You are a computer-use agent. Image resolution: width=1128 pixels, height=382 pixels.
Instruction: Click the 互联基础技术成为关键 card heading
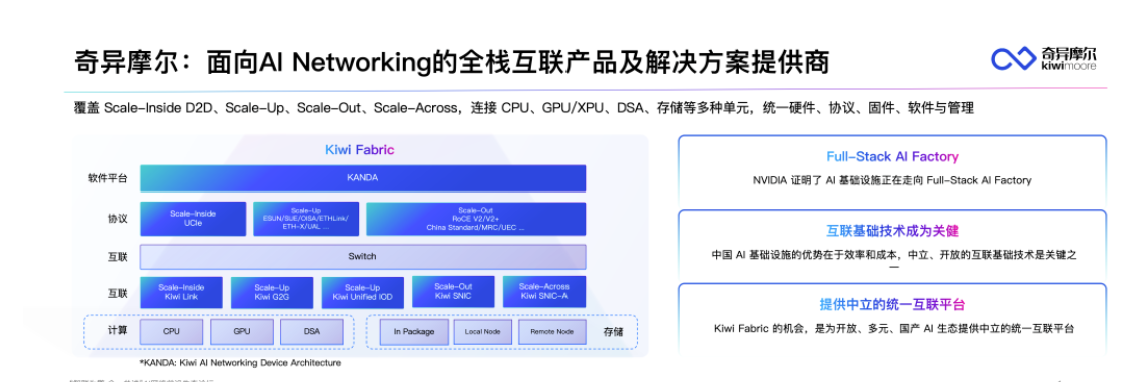(892, 232)
